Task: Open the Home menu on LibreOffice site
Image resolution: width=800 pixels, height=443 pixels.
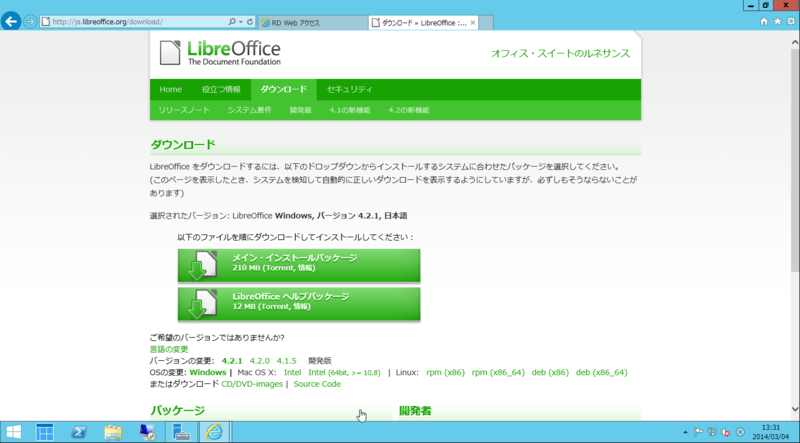Action: click(x=170, y=89)
